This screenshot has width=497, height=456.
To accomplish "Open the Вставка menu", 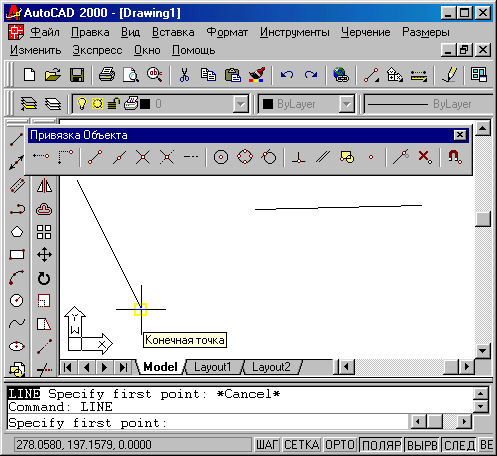I will coord(173,32).
